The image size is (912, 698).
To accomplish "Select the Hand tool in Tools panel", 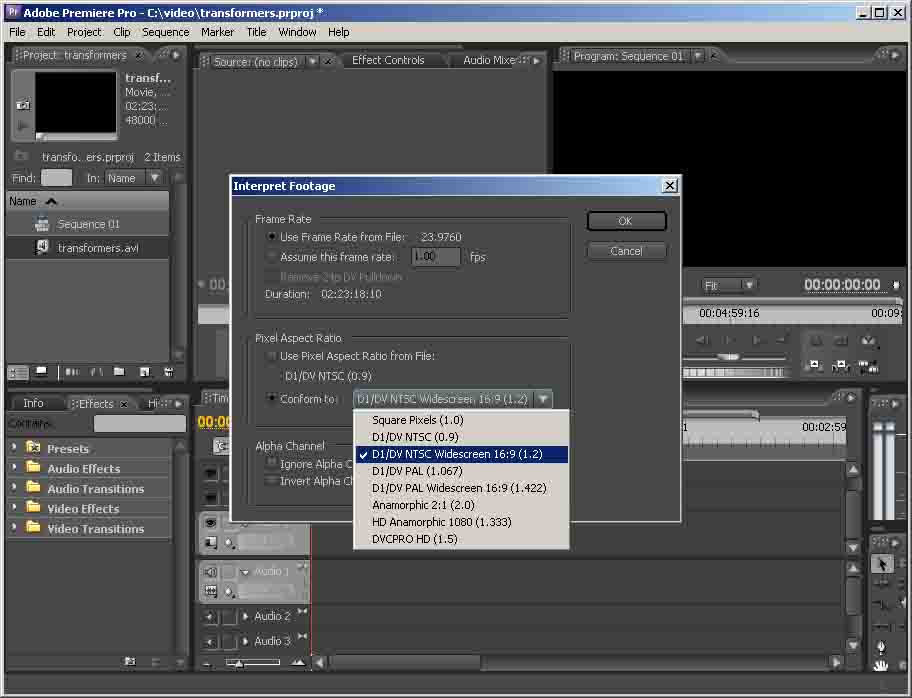I will [x=881, y=666].
